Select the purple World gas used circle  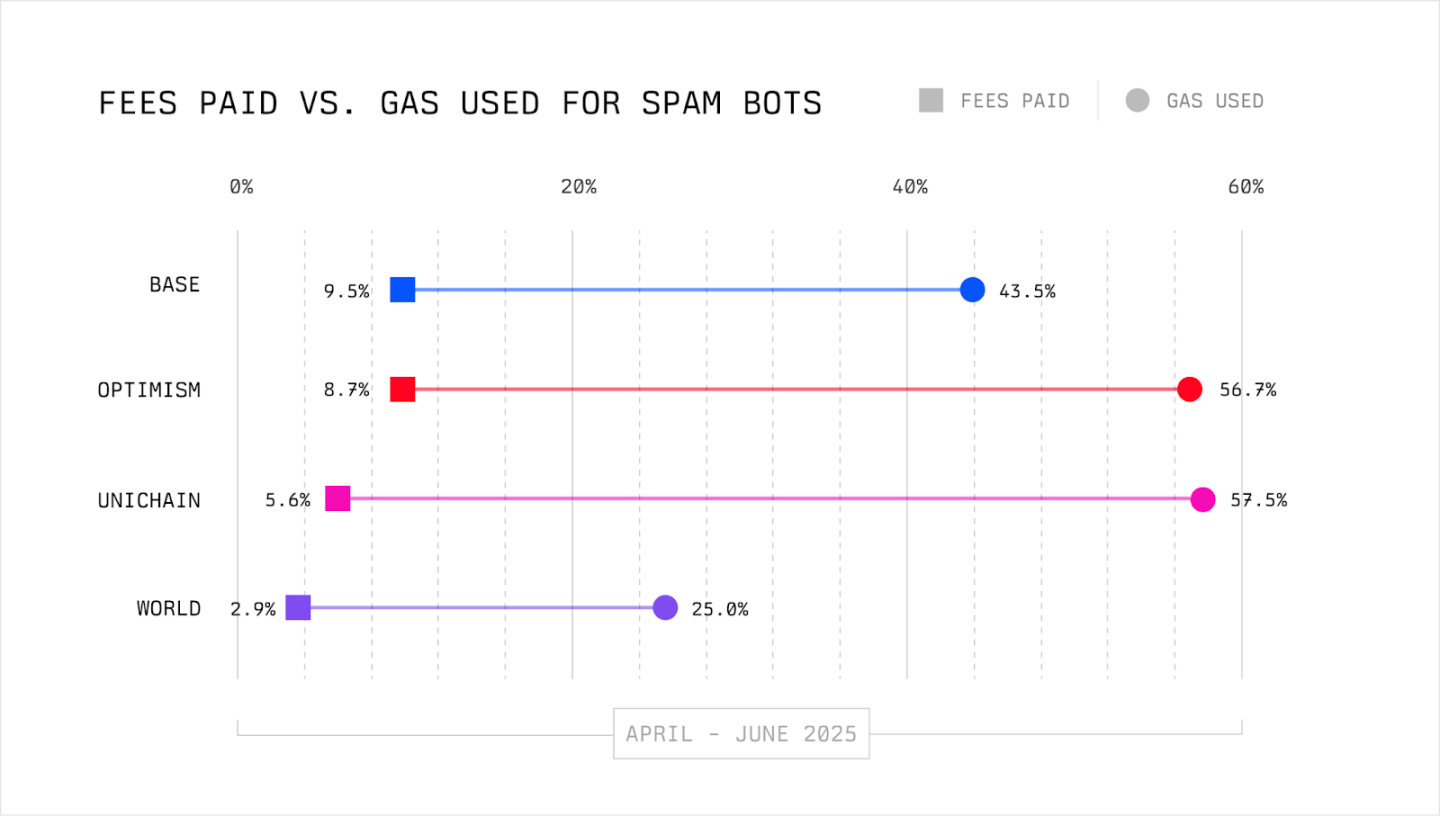click(665, 607)
